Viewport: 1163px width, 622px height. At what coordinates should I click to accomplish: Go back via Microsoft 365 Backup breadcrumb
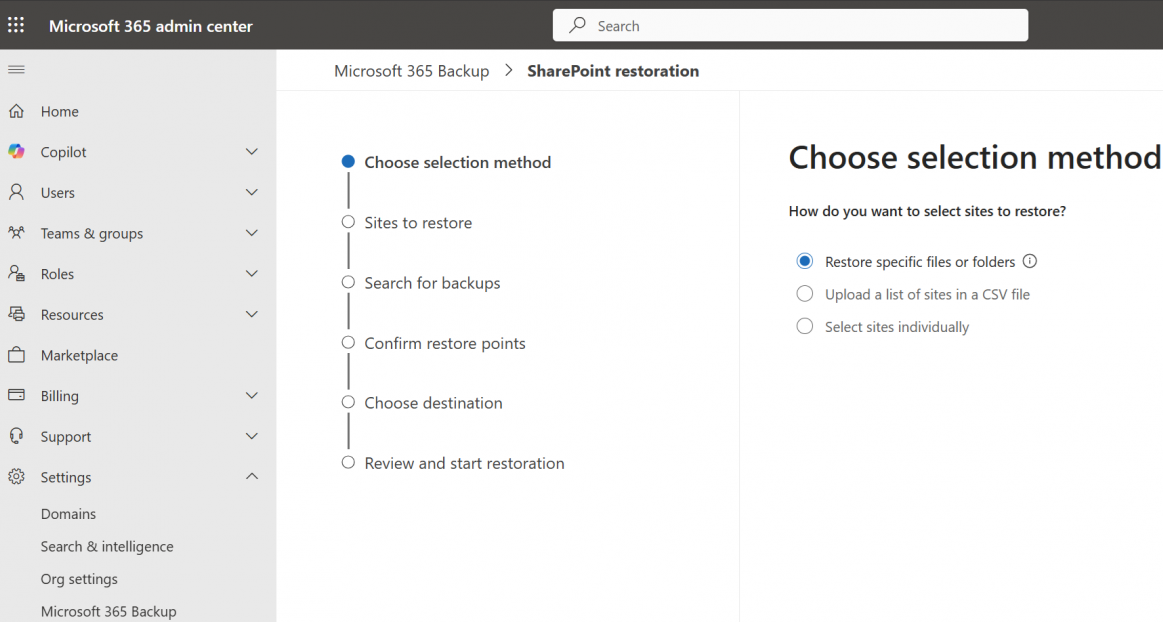click(411, 71)
